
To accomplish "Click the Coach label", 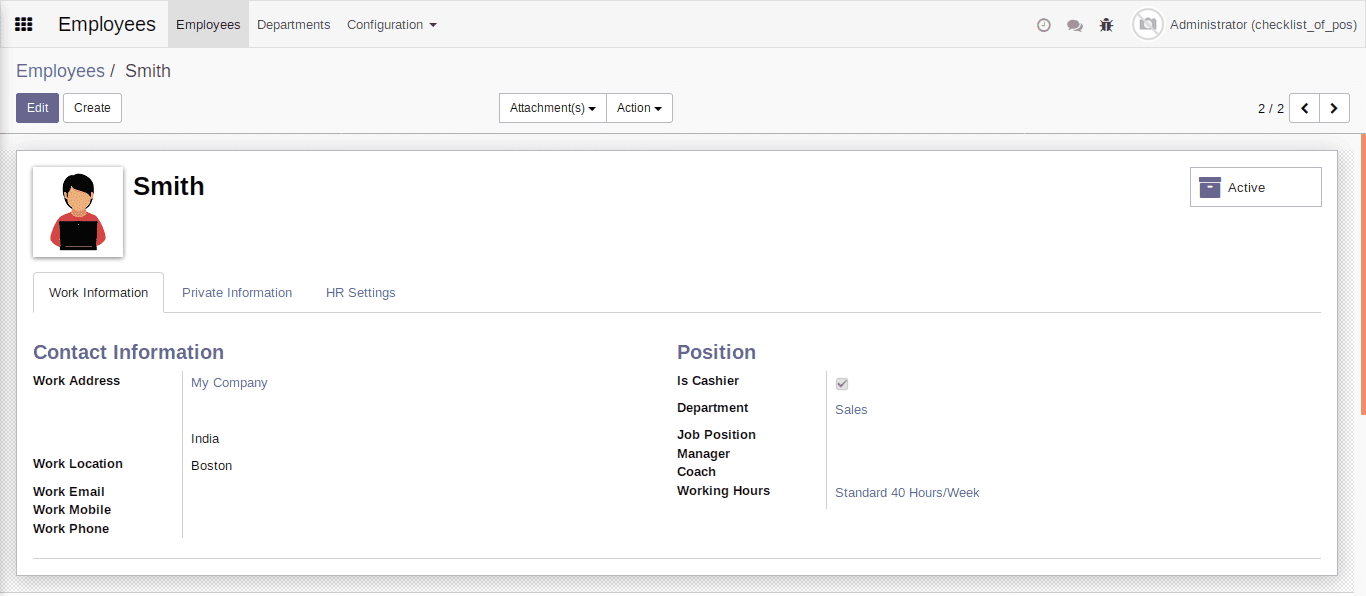I will (696, 472).
